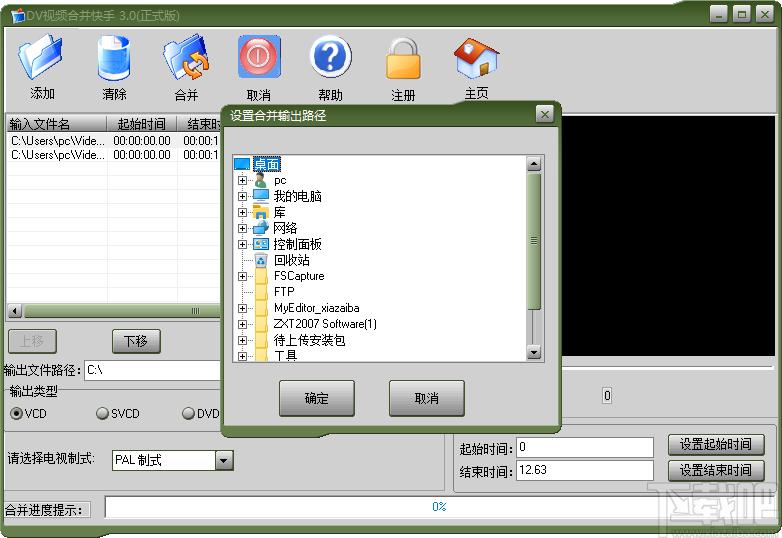Click the 结束时间 input field

coord(585,470)
